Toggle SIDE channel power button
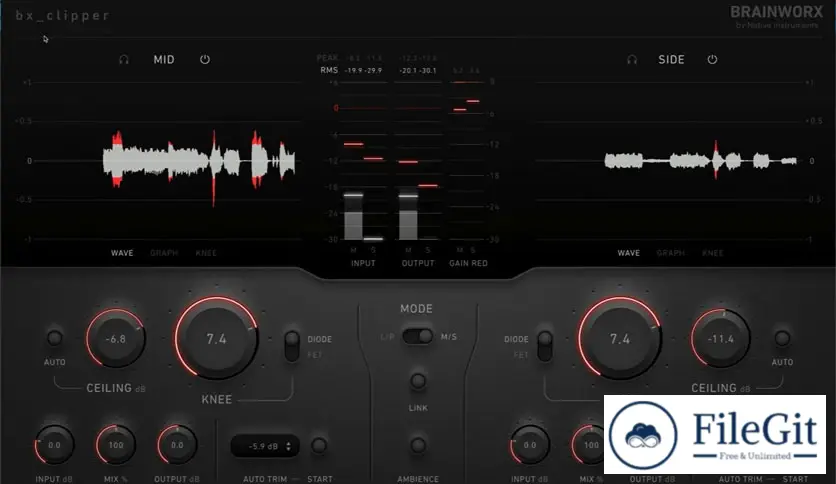 [712, 59]
